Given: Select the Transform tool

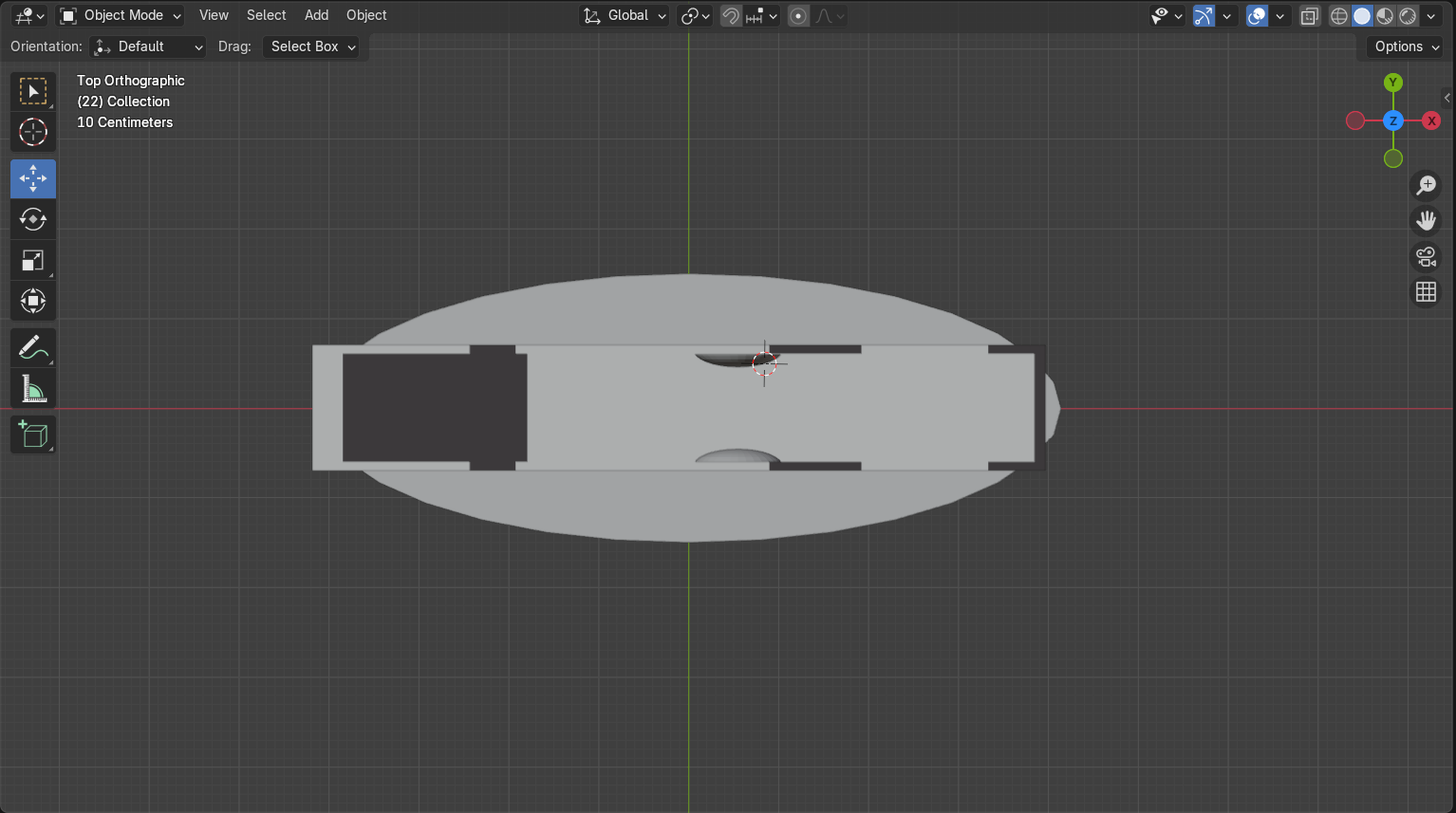Looking at the screenshot, I should pyautogui.click(x=33, y=302).
